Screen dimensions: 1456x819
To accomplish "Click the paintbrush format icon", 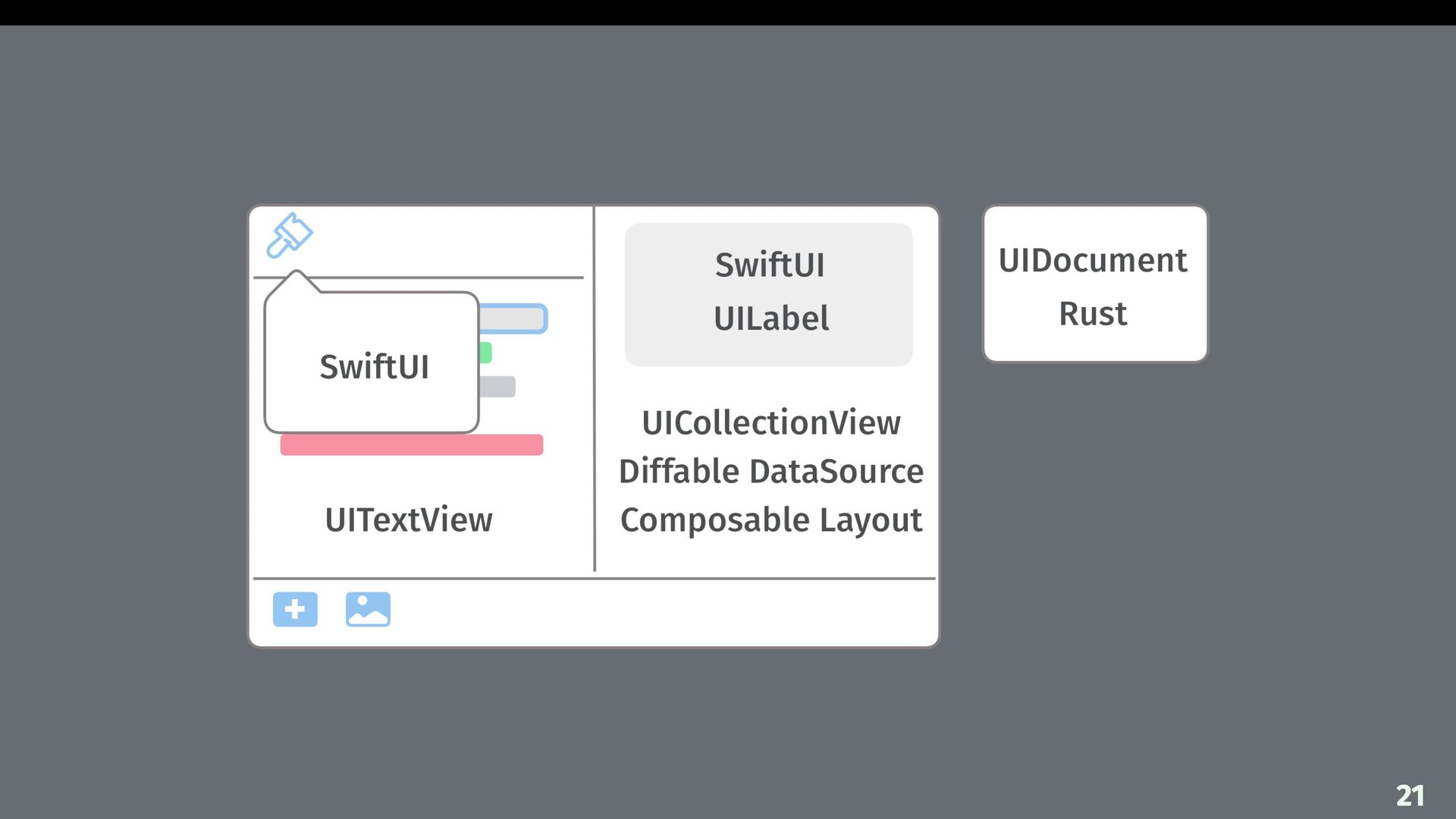I will (289, 235).
